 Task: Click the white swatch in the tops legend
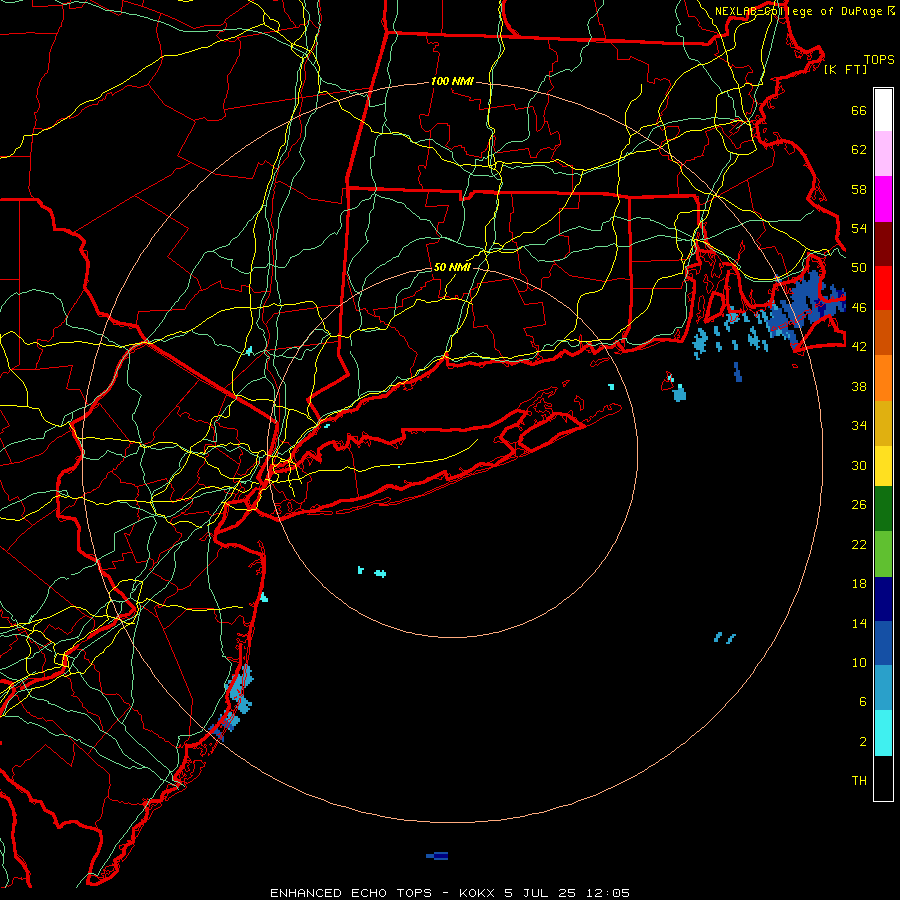coord(883,110)
